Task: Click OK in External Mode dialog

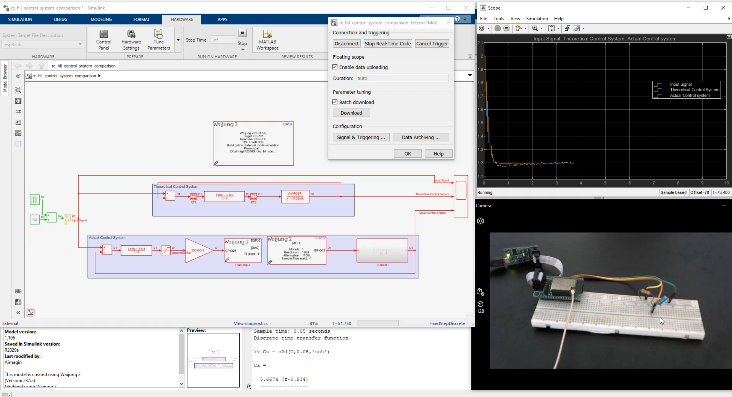Action: click(408, 154)
